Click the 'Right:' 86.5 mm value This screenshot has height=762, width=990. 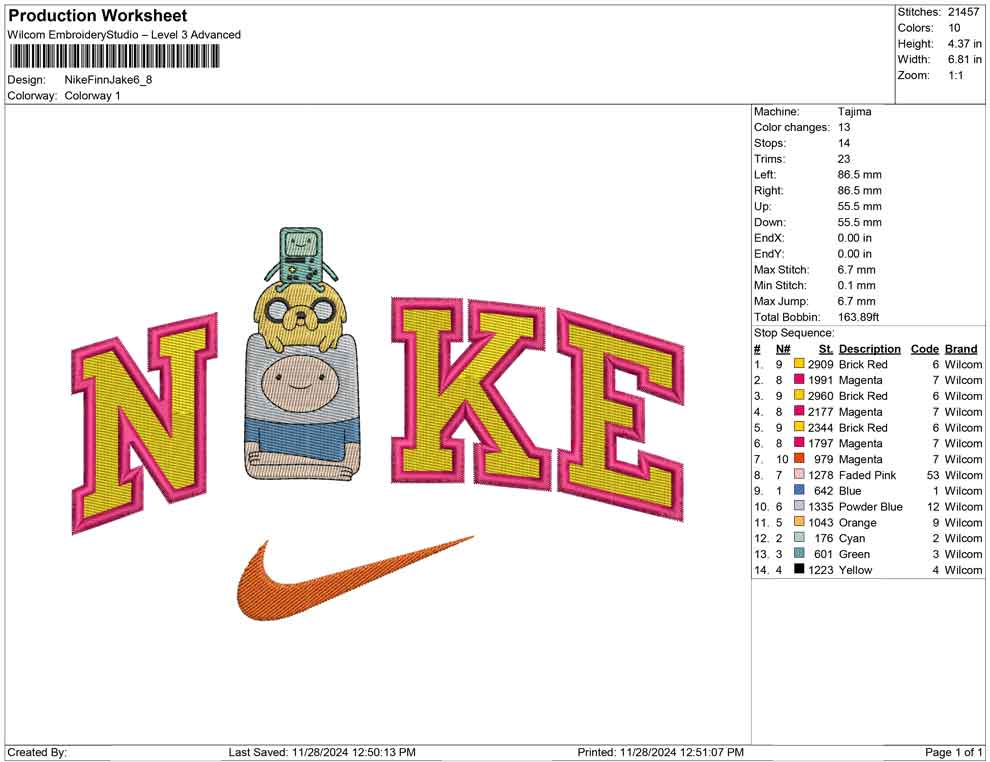(x=859, y=190)
